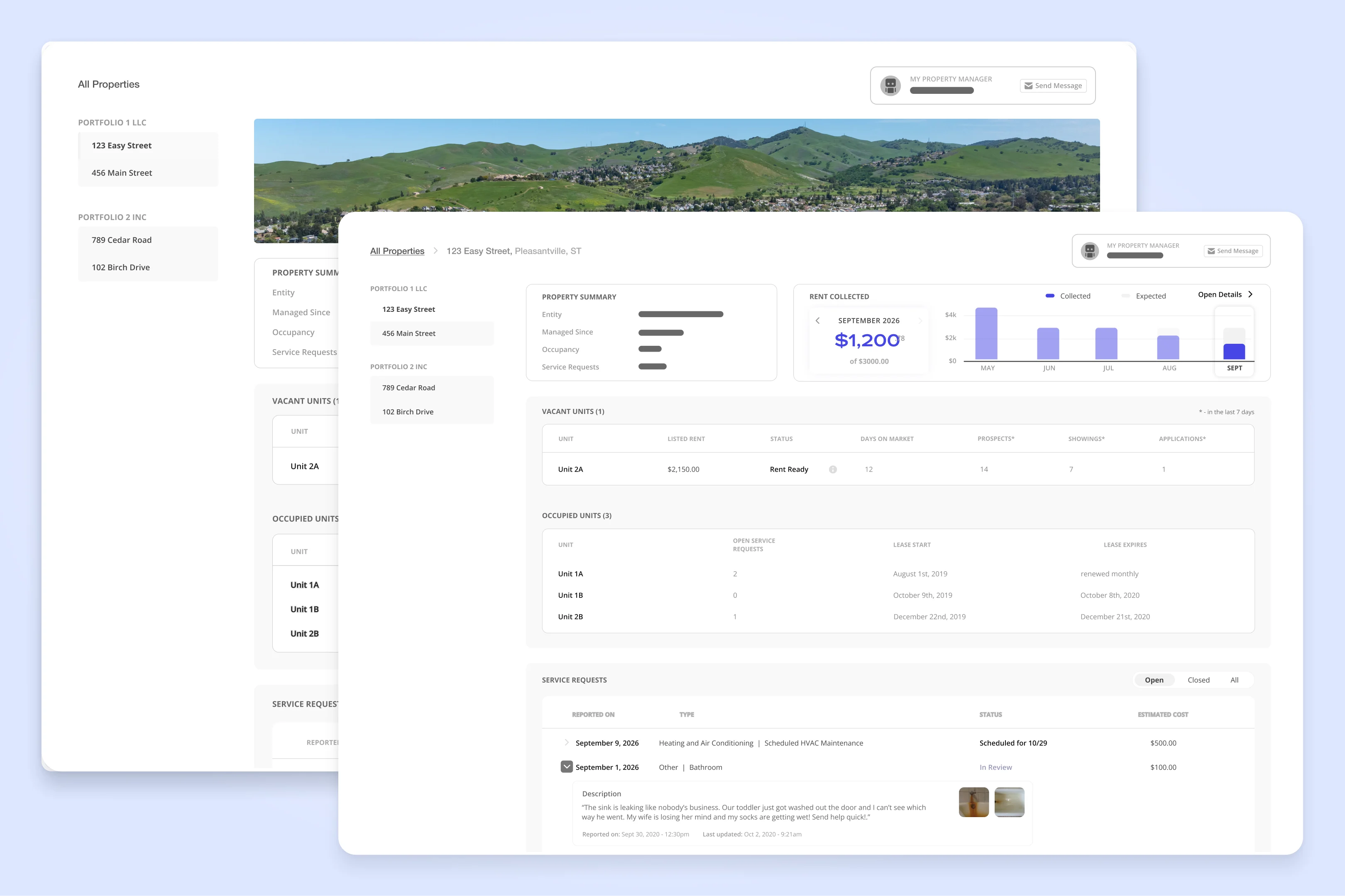Click Unit 2B in occupied units table

point(570,617)
